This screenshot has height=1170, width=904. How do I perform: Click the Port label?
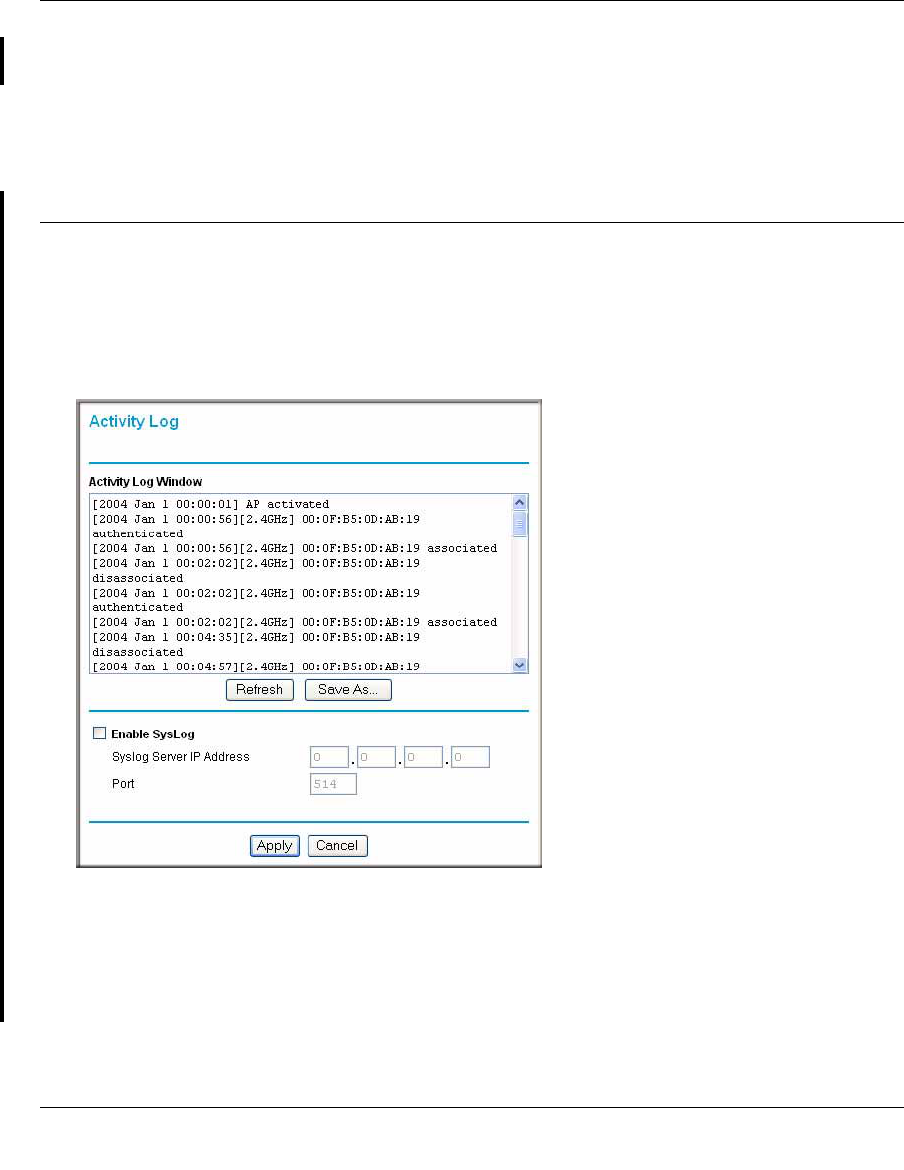[123, 783]
